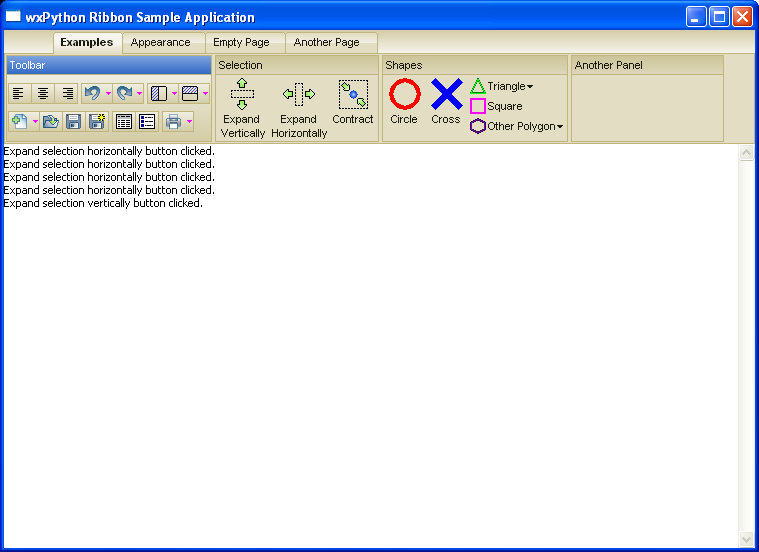Click the log scrollbar down arrow
This screenshot has height=552, width=759.
point(746,539)
